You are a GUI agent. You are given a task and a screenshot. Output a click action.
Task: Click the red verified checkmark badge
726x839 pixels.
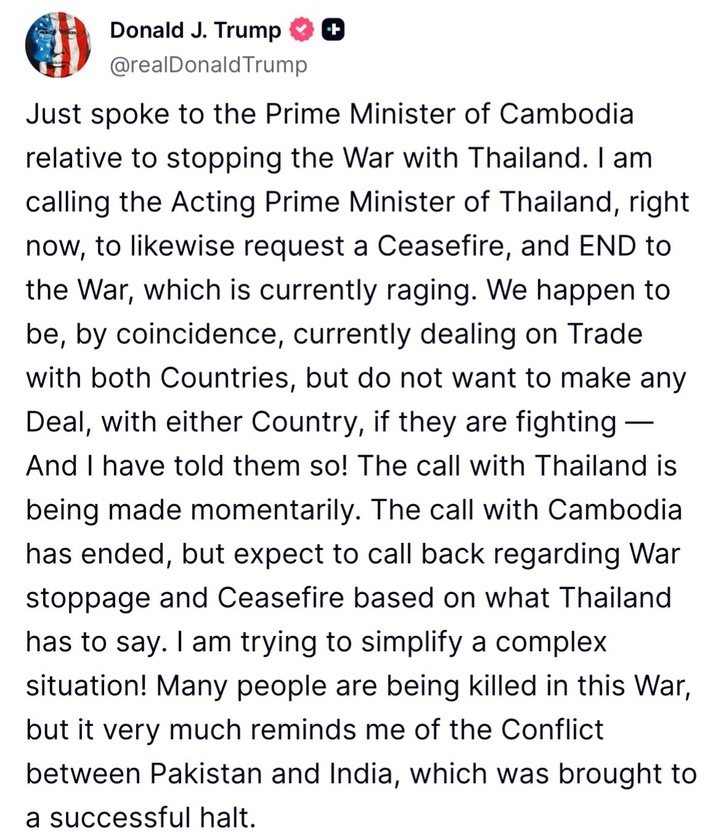click(301, 30)
